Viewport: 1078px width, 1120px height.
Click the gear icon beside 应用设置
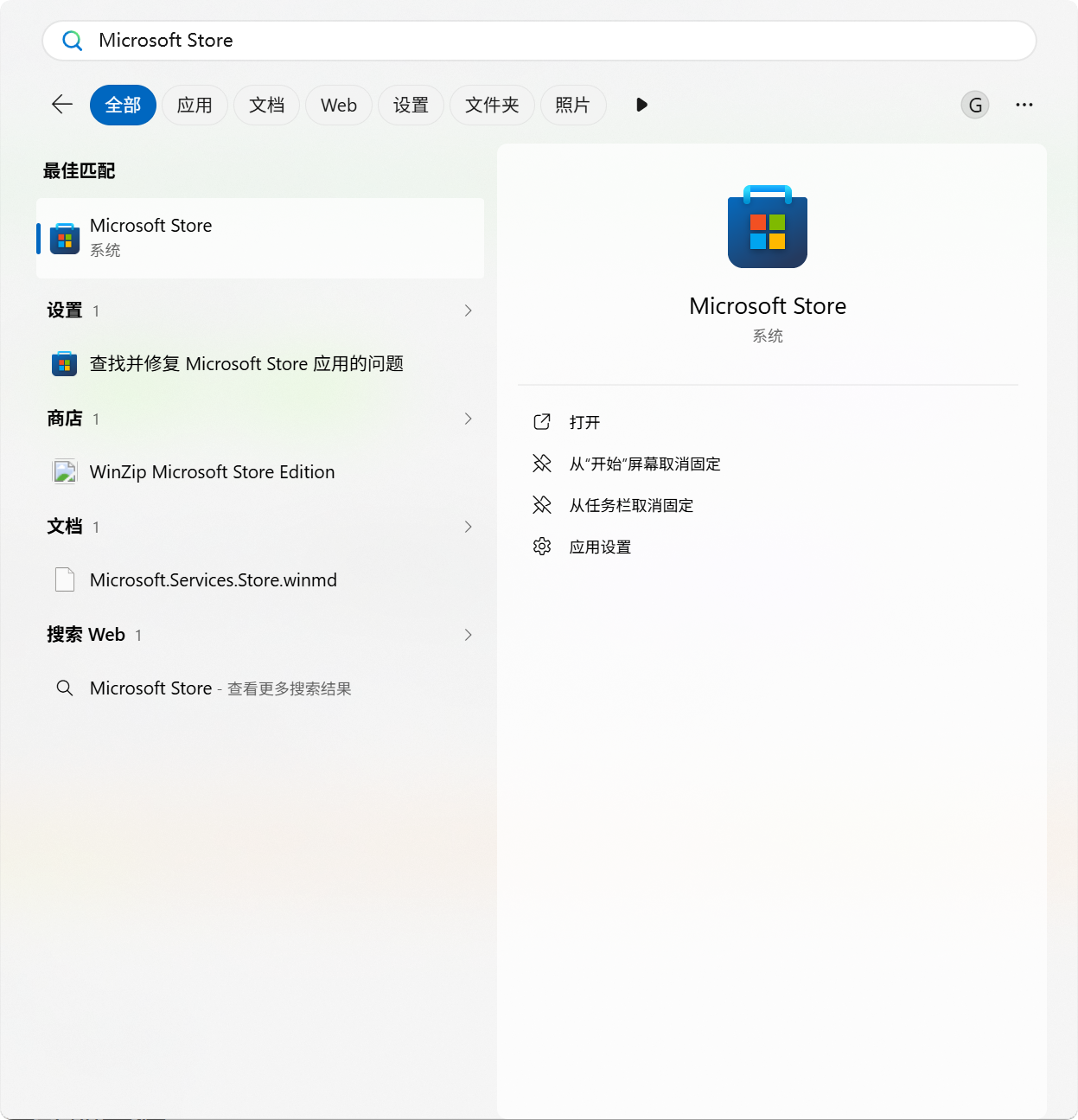(542, 547)
